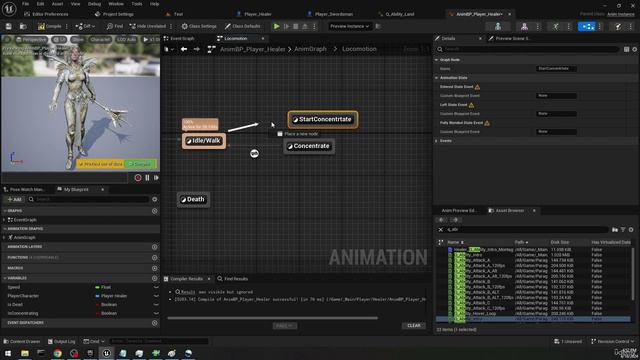Select the active Blueprint mode icon
Screen dimensions: 640x360
click(x=587, y=27)
